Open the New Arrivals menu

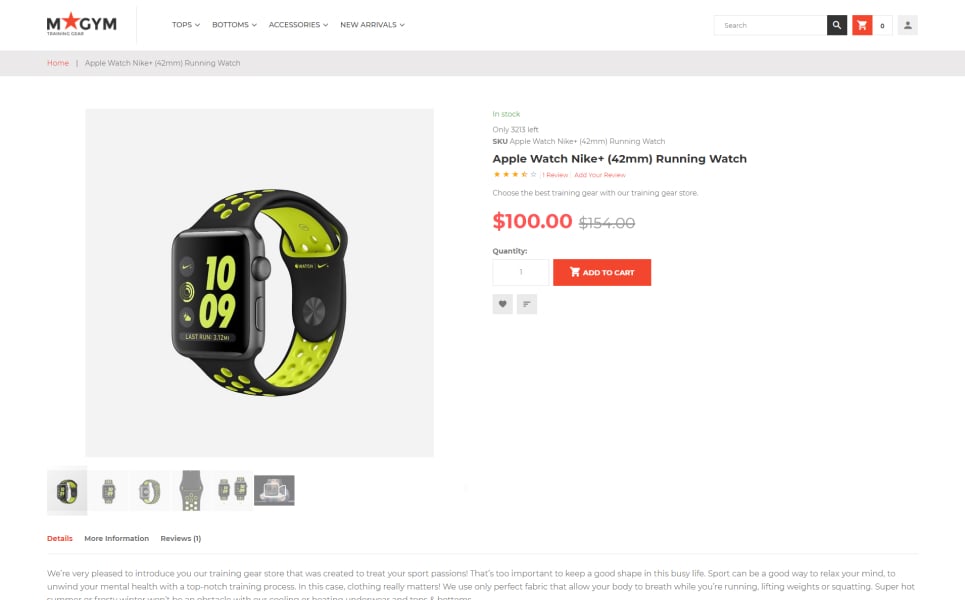372,25
